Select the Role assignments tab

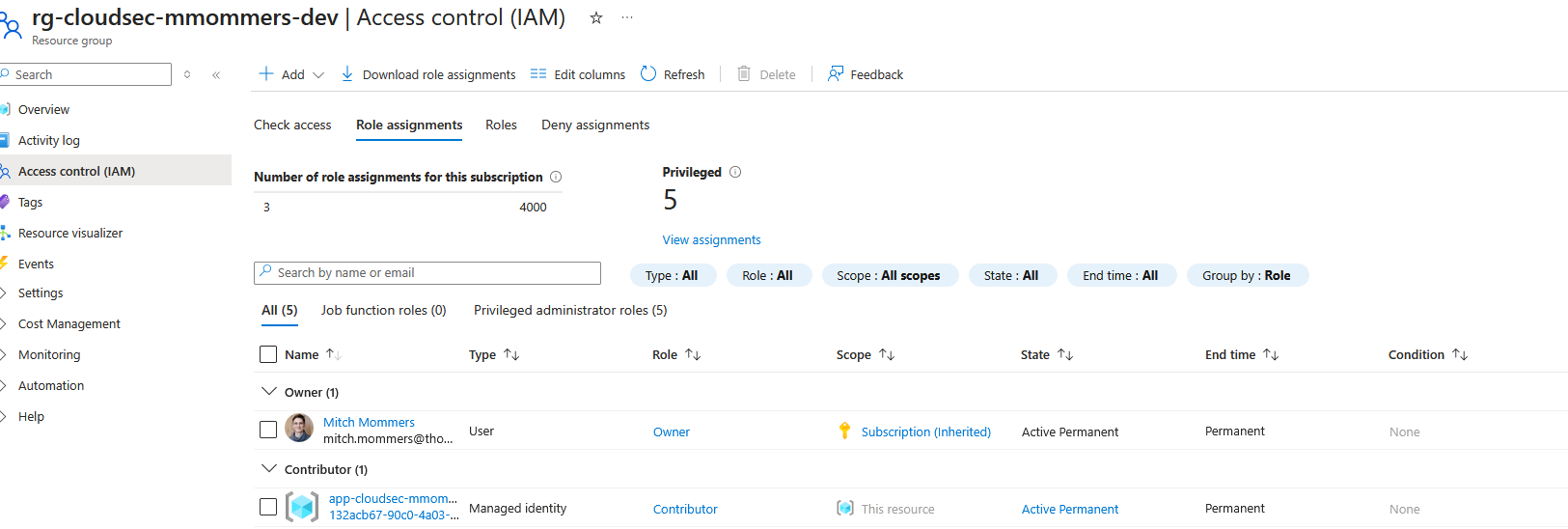tap(409, 125)
